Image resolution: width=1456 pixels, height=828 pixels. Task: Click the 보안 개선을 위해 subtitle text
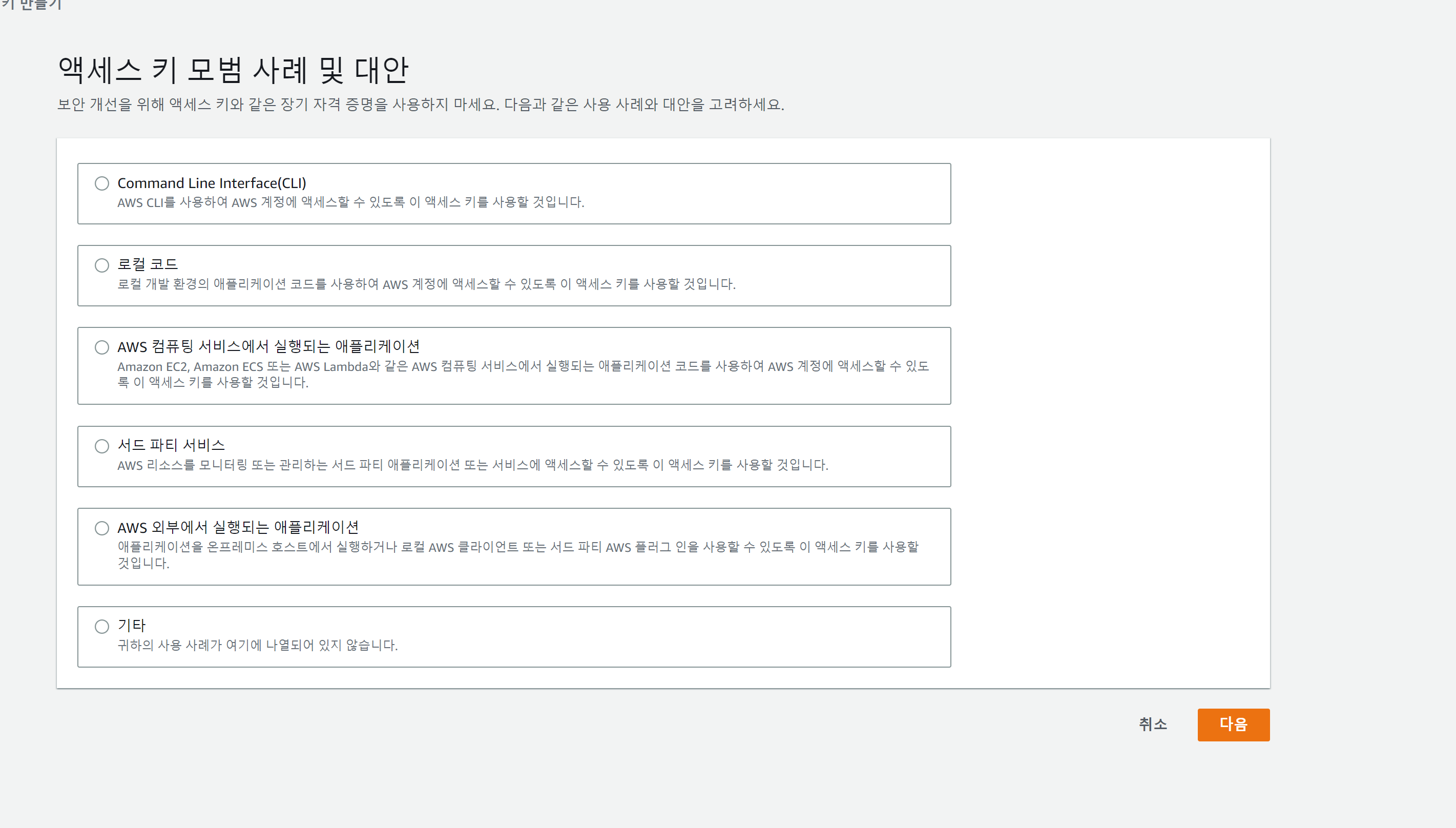coord(421,104)
